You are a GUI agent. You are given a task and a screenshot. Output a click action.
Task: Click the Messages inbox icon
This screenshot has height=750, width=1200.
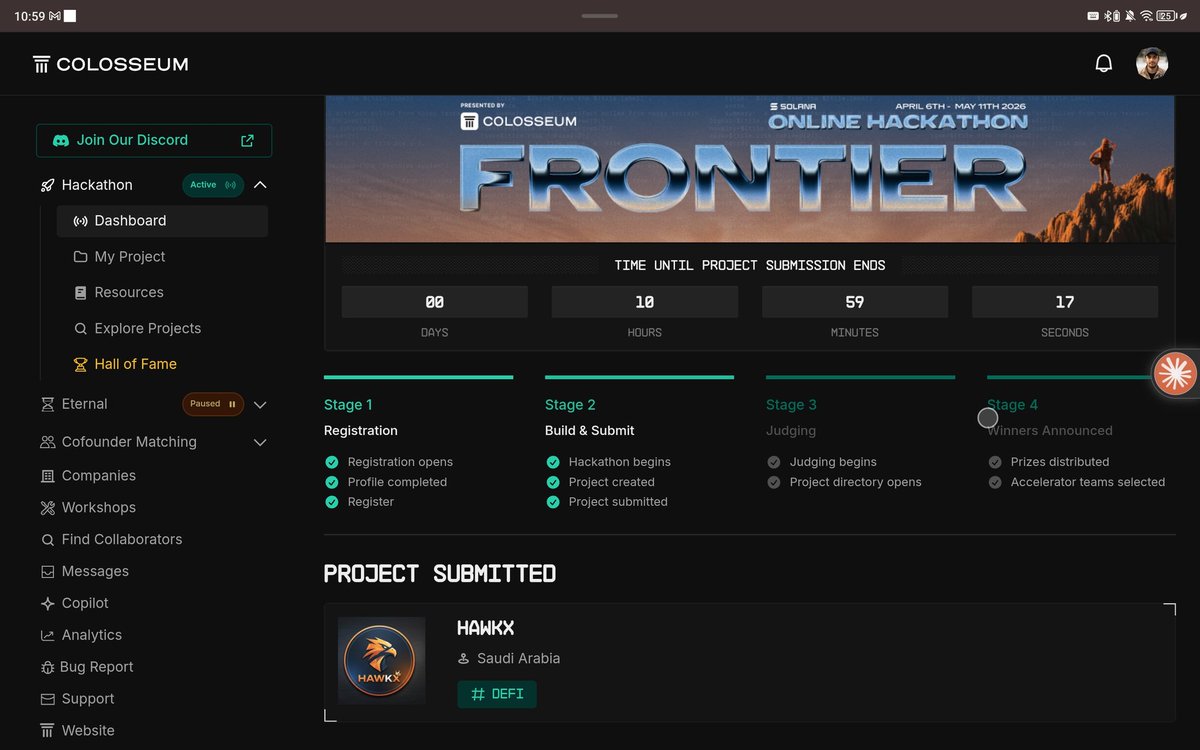click(x=47, y=572)
